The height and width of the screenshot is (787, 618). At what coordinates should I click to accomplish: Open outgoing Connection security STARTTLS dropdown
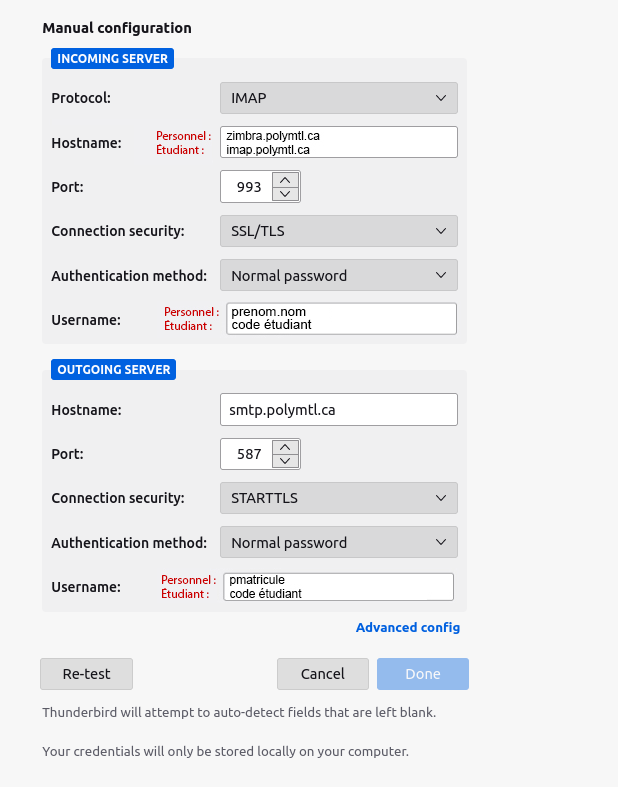(x=338, y=498)
